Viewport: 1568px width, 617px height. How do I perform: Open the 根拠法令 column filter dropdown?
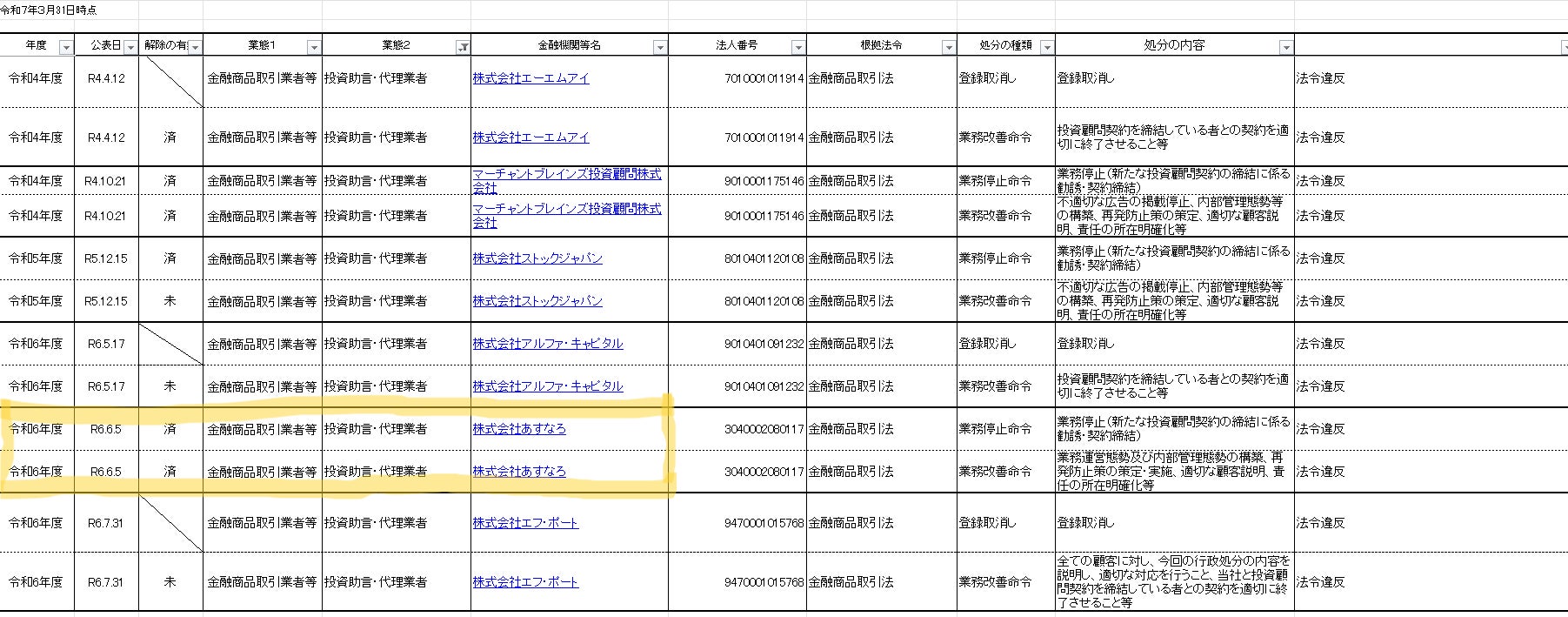click(x=949, y=47)
